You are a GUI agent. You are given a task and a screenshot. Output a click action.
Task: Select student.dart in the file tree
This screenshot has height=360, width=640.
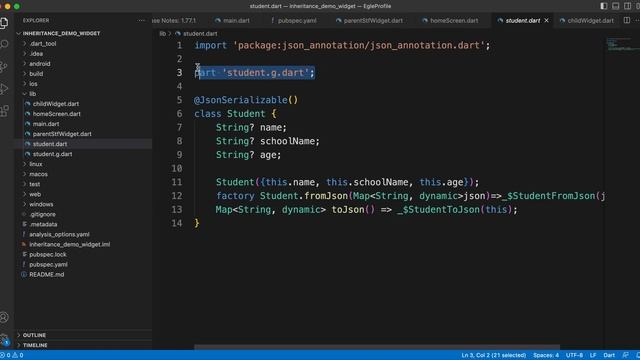pyautogui.click(x=50, y=144)
